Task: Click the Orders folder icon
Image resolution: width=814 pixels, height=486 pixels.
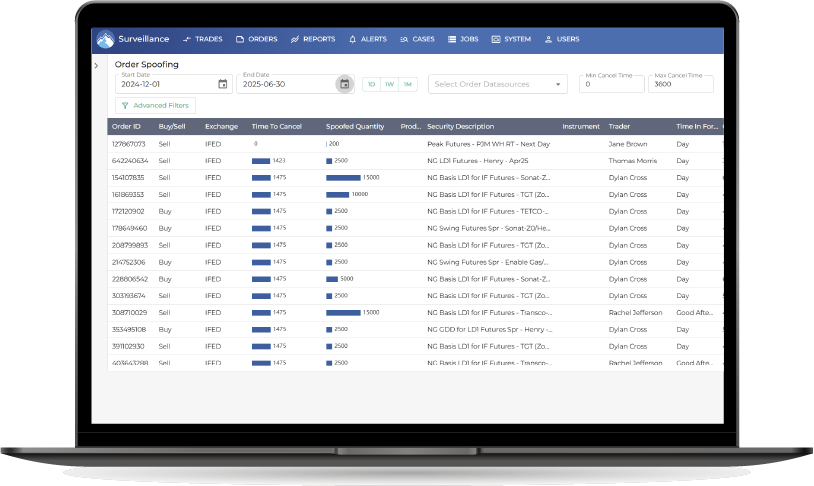Action: 240,40
